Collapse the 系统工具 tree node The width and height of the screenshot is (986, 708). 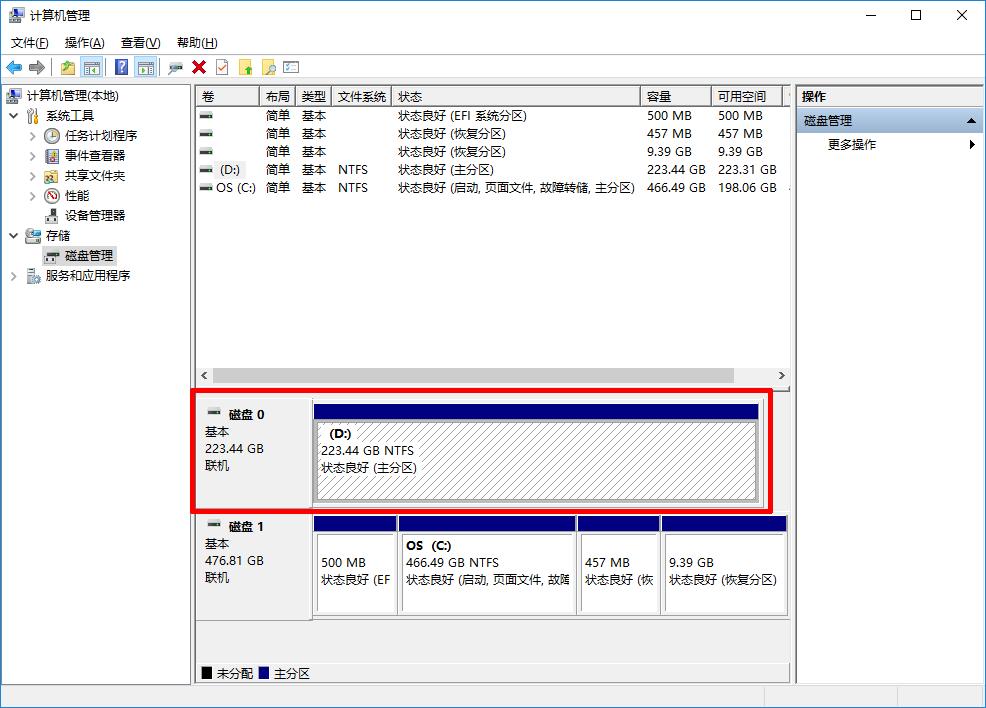[x=14, y=116]
